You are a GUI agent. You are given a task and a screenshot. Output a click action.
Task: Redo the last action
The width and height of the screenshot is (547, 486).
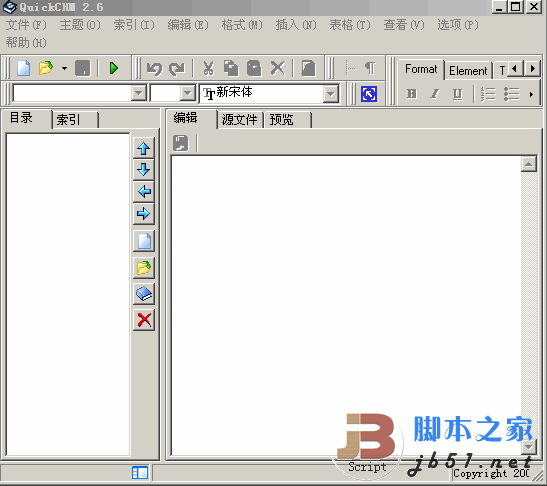[177, 69]
